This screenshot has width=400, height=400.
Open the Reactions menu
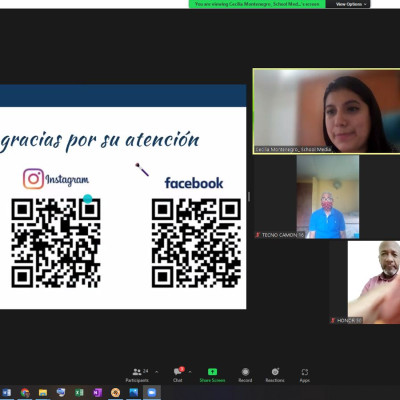point(275,375)
